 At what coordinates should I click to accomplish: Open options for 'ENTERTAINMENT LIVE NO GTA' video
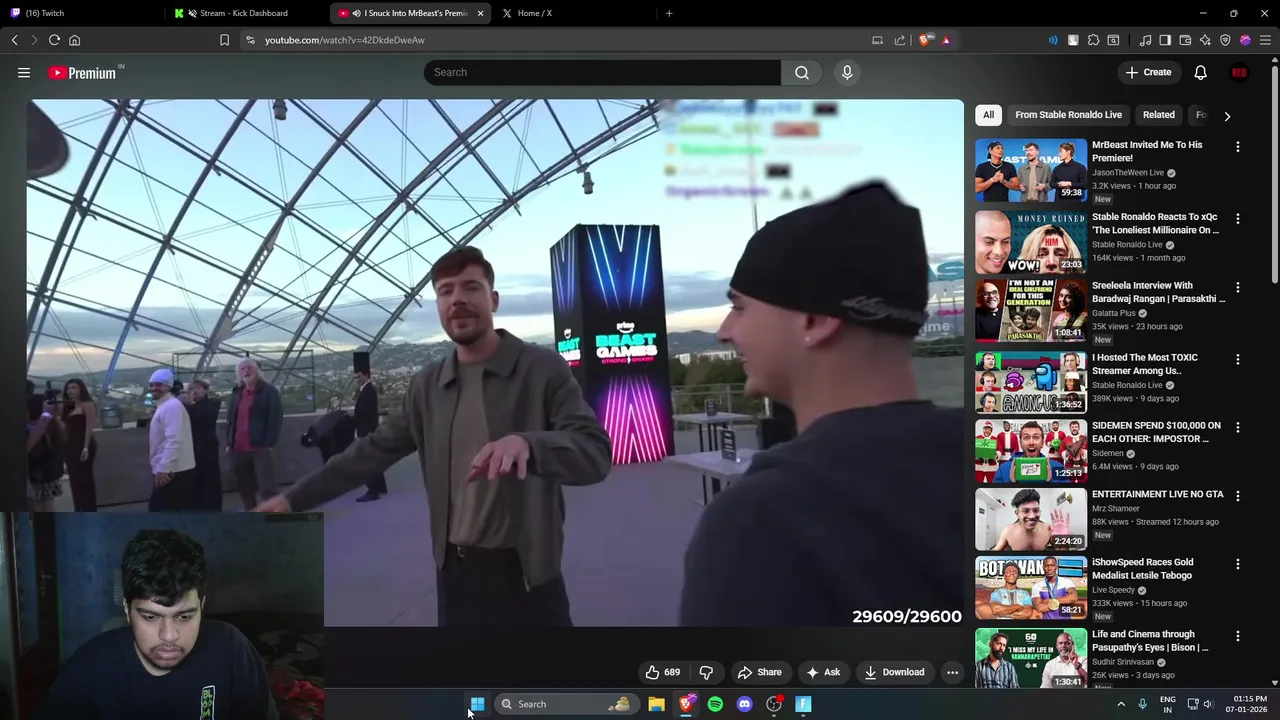(1237, 497)
